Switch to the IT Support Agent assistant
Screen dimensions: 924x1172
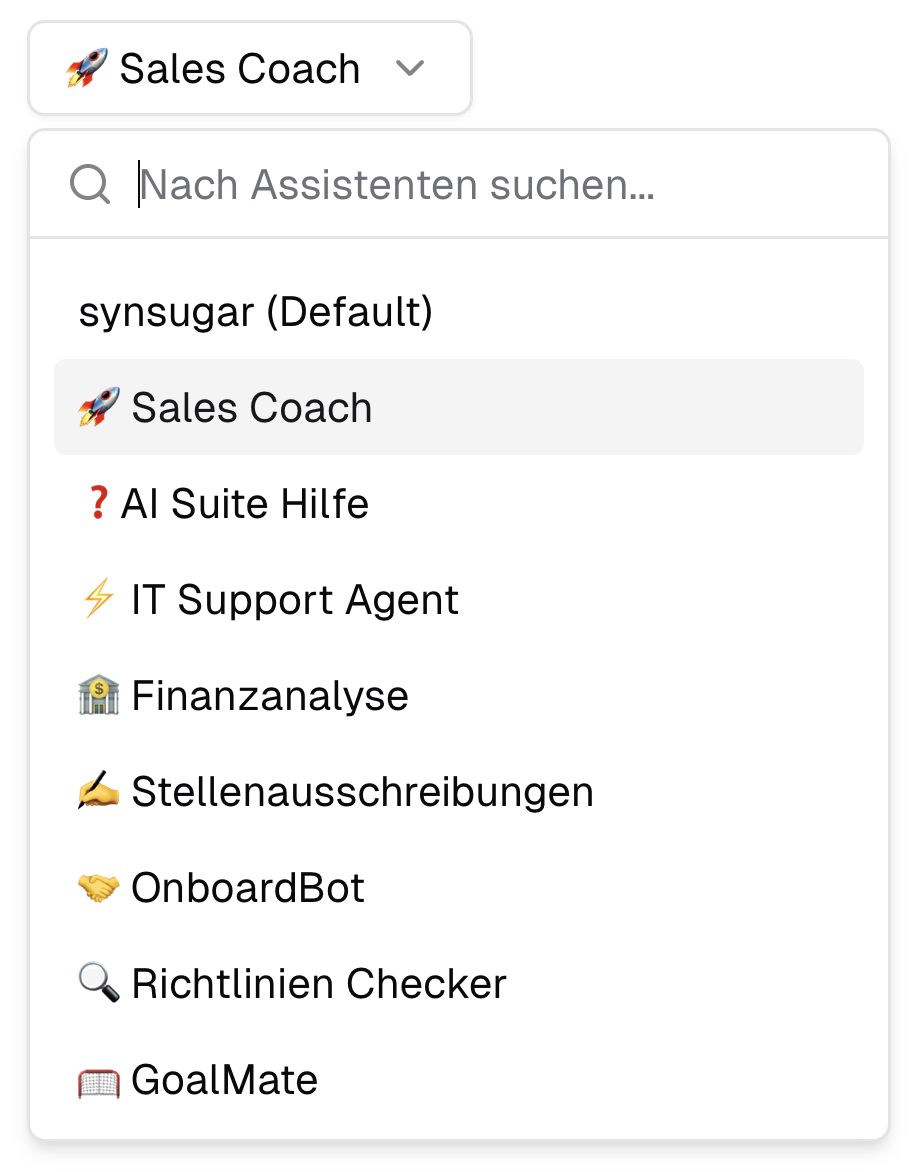(295, 599)
